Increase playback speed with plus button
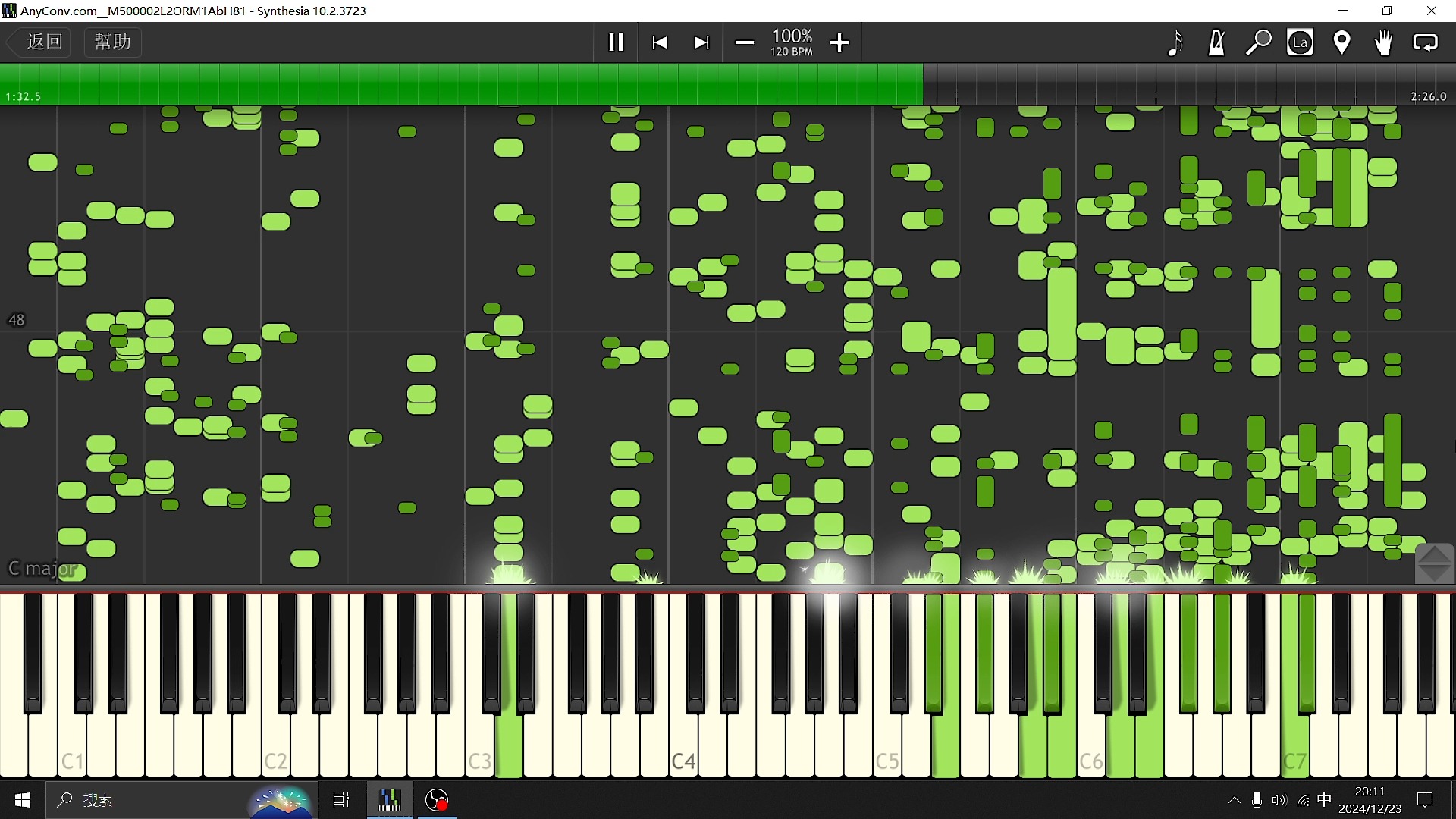The image size is (1456, 819). [839, 42]
